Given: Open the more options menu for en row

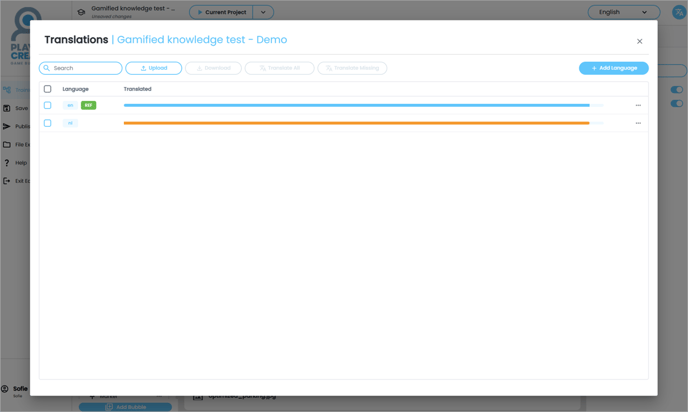Looking at the screenshot, I should click(x=638, y=105).
